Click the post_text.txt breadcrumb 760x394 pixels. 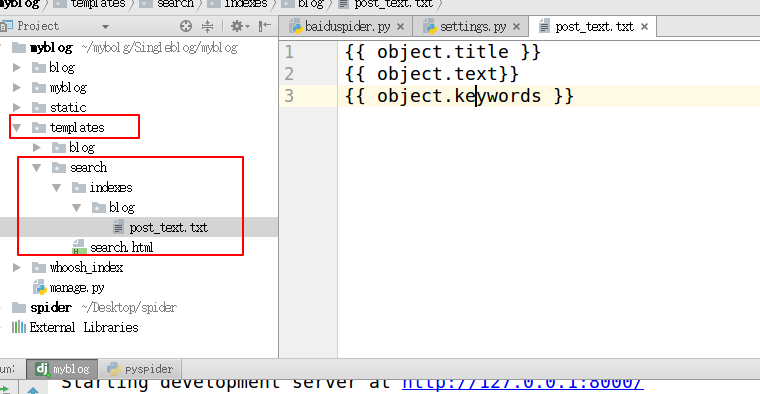click(x=394, y=4)
